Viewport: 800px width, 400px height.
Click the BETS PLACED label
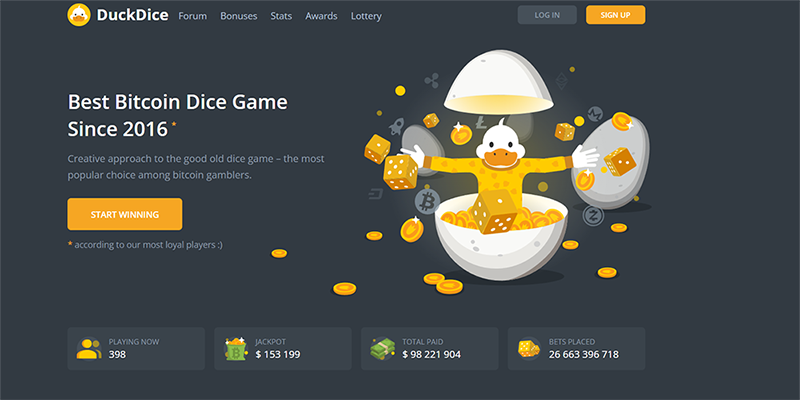tap(572, 342)
